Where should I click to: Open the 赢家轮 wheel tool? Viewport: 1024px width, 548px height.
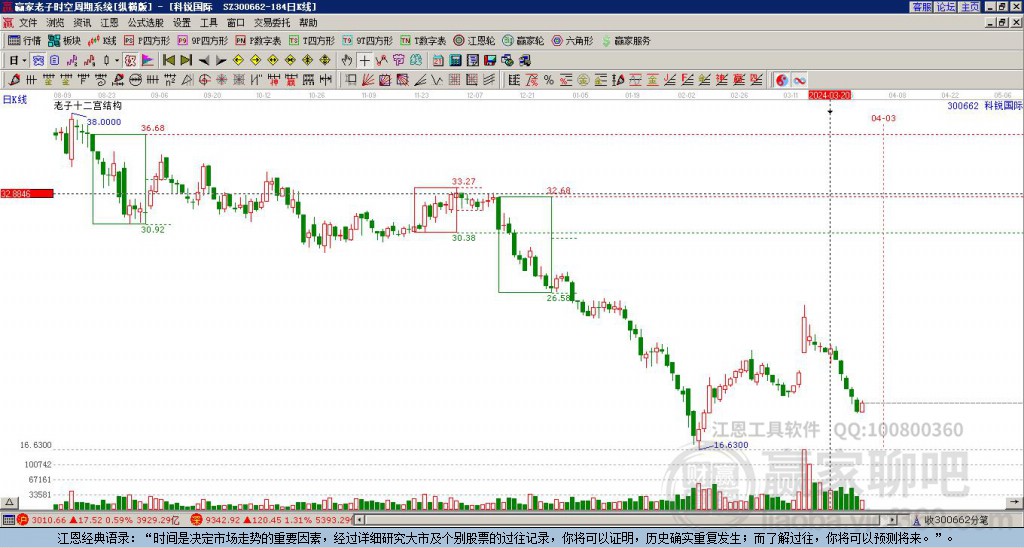pyautogui.click(x=523, y=40)
